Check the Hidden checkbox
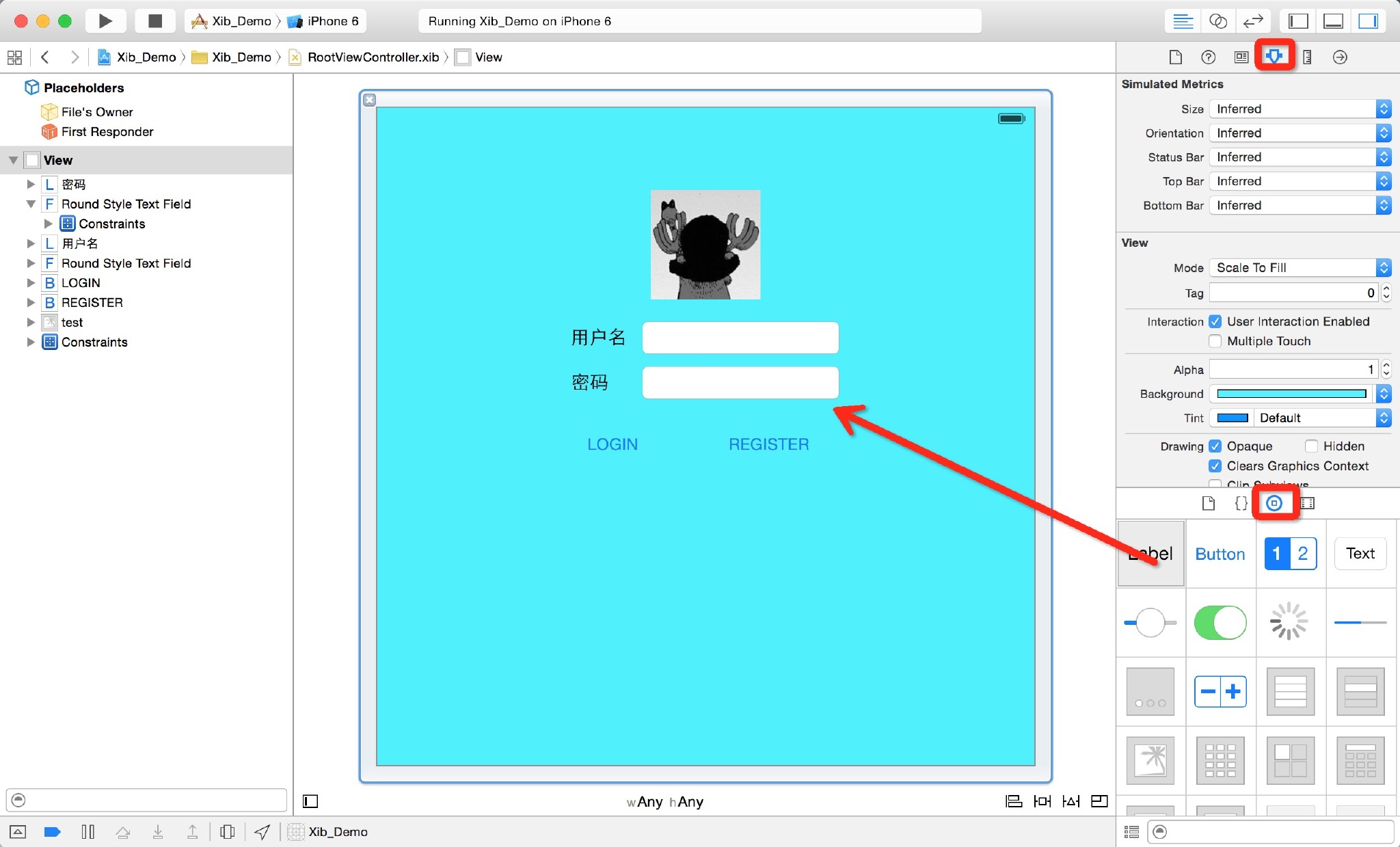The height and width of the screenshot is (847, 1400). point(1311,446)
